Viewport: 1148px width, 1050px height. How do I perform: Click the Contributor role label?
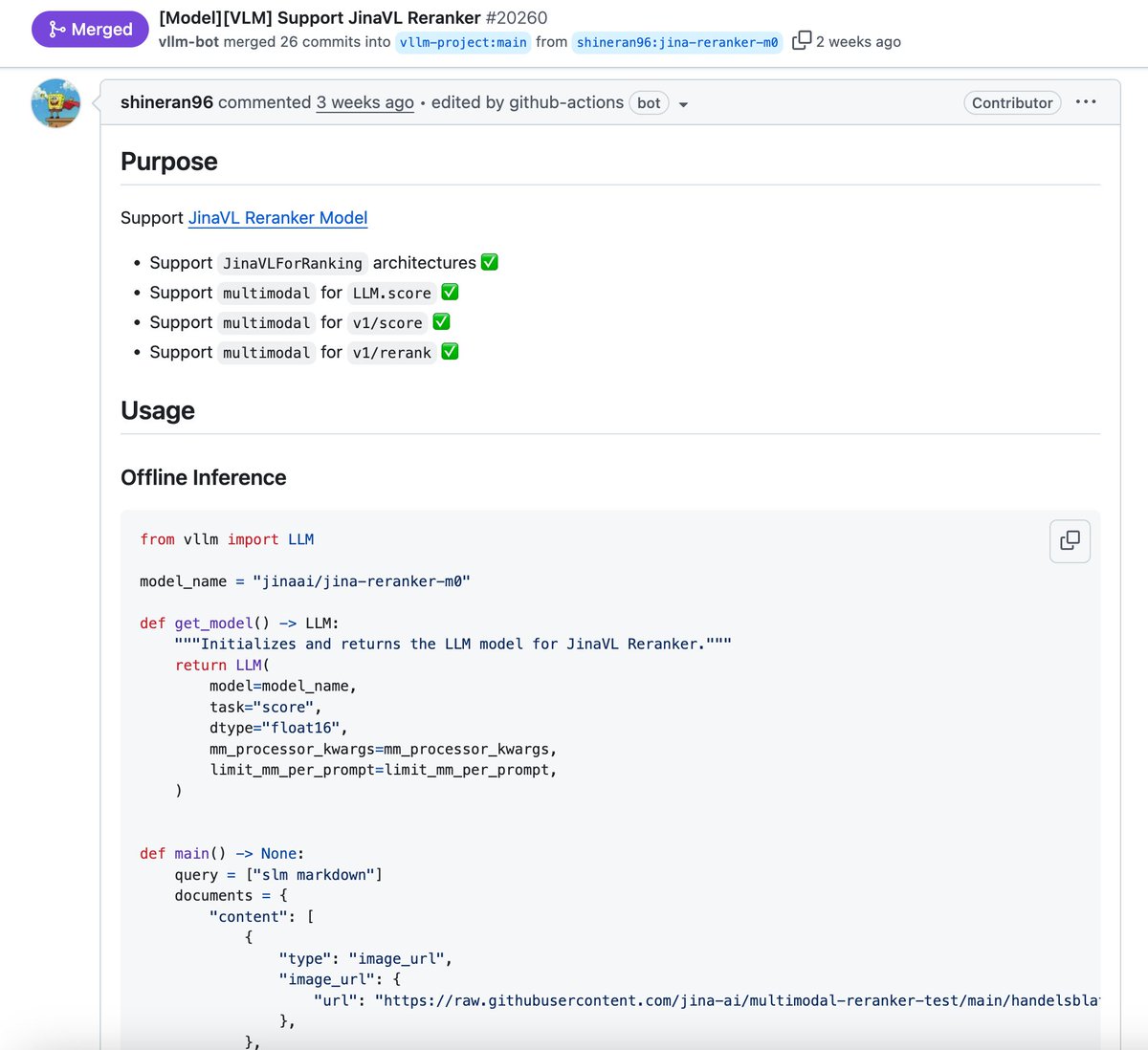(x=1012, y=102)
